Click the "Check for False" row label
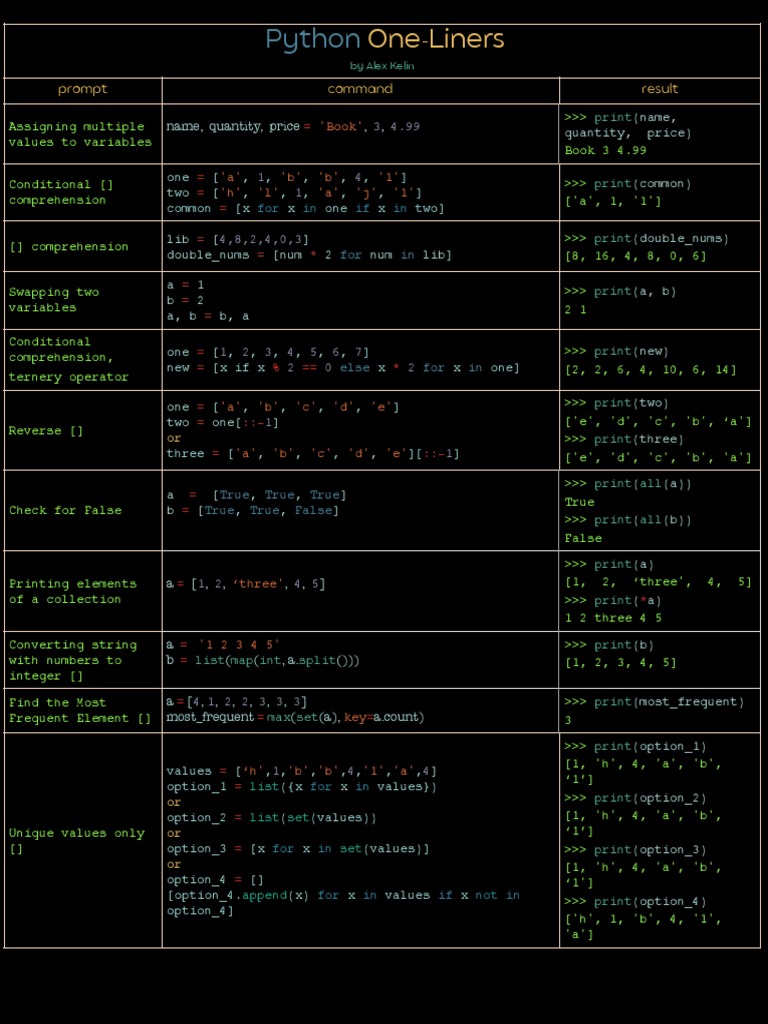Screen dimensions: 768x1024 point(65,510)
